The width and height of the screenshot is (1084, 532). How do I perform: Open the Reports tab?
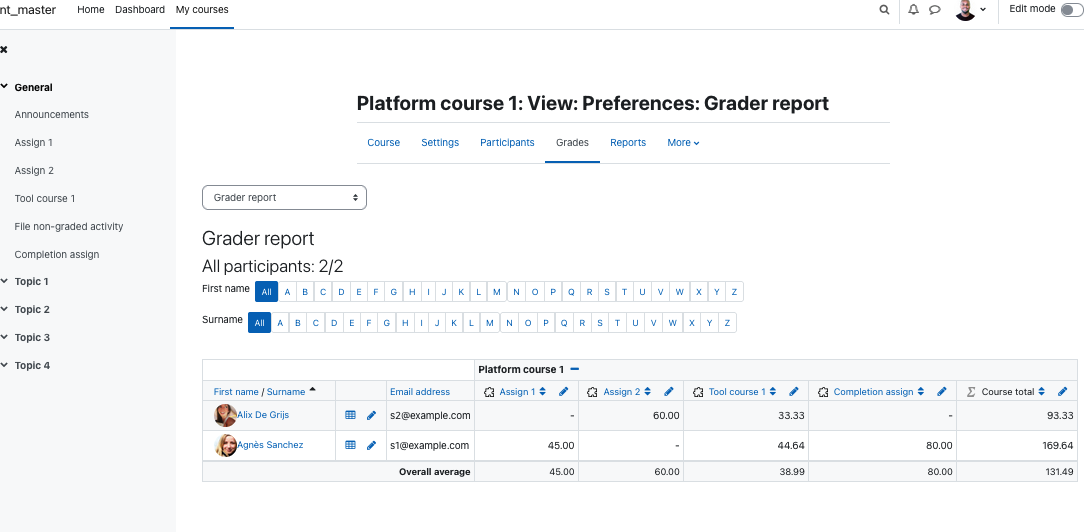coord(628,143)
